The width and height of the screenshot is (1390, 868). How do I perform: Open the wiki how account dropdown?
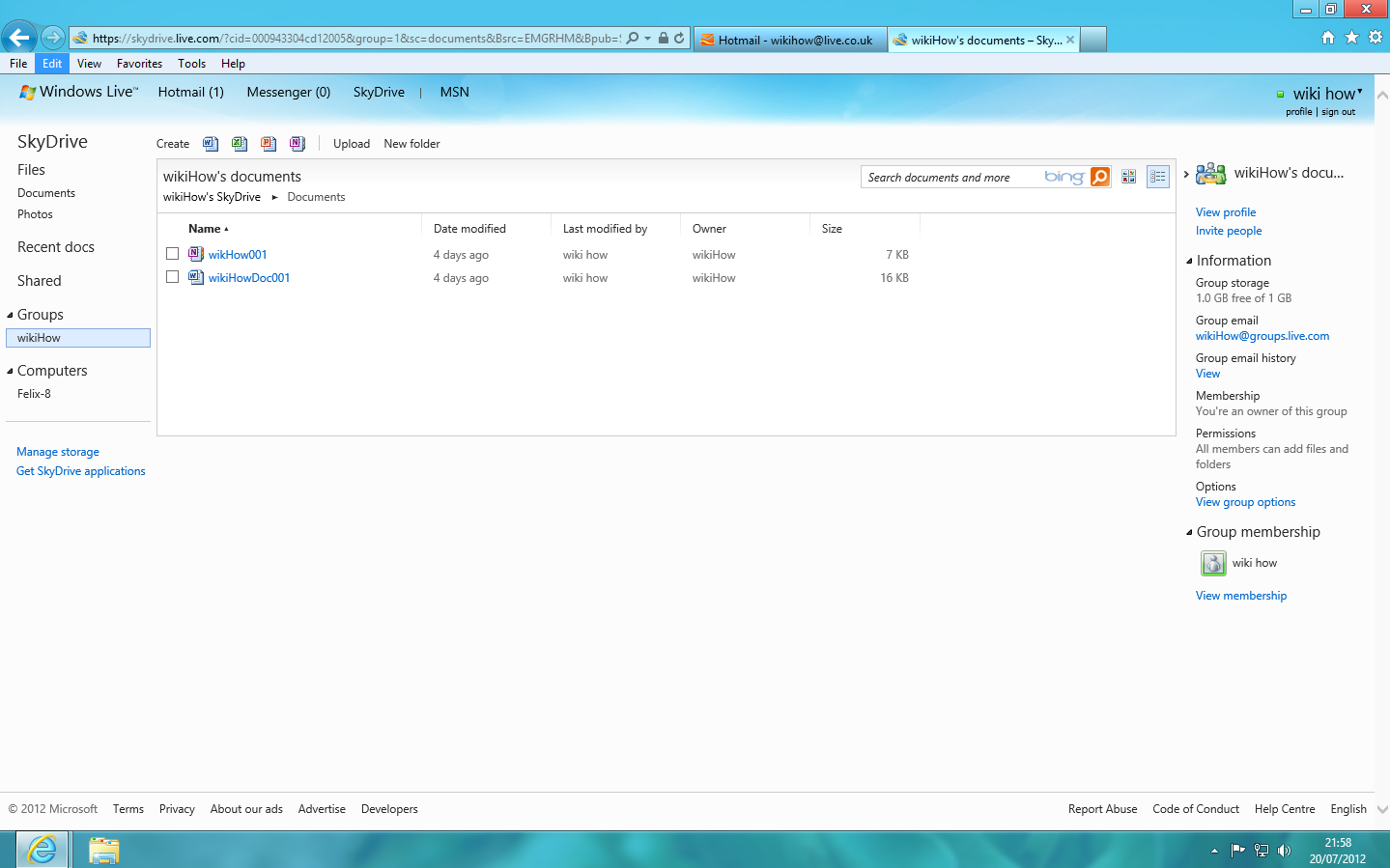(x=1359, y=92)
